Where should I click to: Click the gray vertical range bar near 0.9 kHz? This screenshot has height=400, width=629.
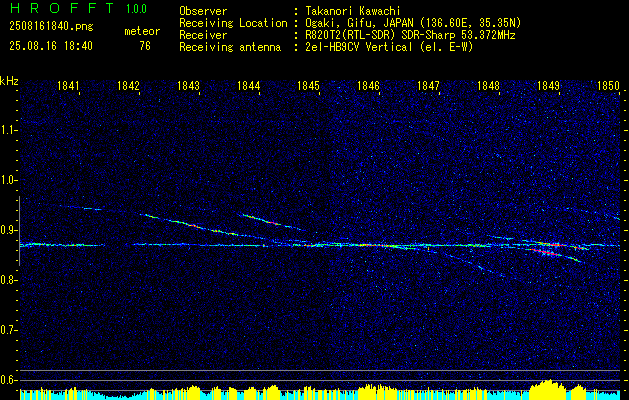coord(19,231)
